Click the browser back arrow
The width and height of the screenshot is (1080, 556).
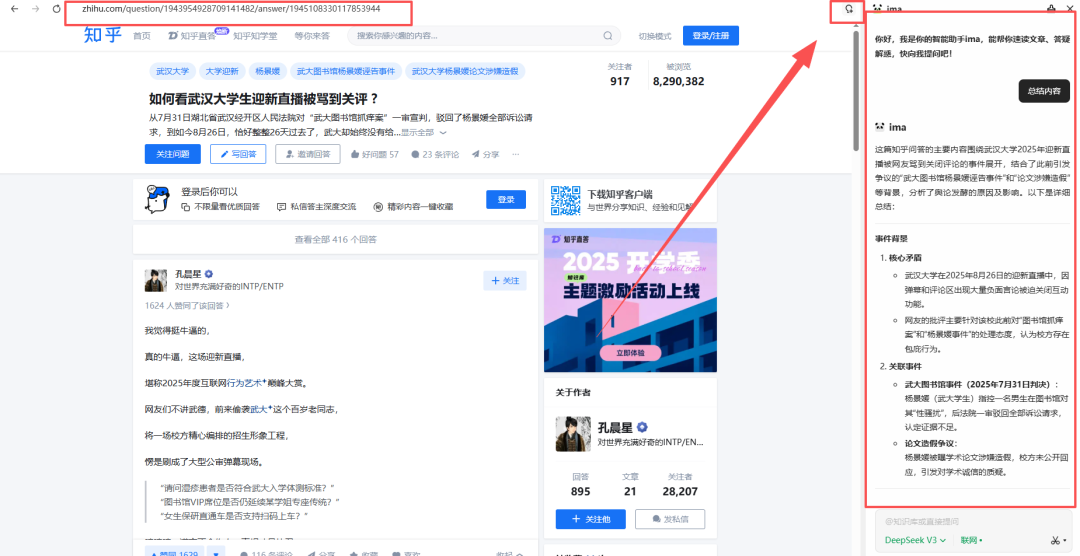[x=14, y=9]
